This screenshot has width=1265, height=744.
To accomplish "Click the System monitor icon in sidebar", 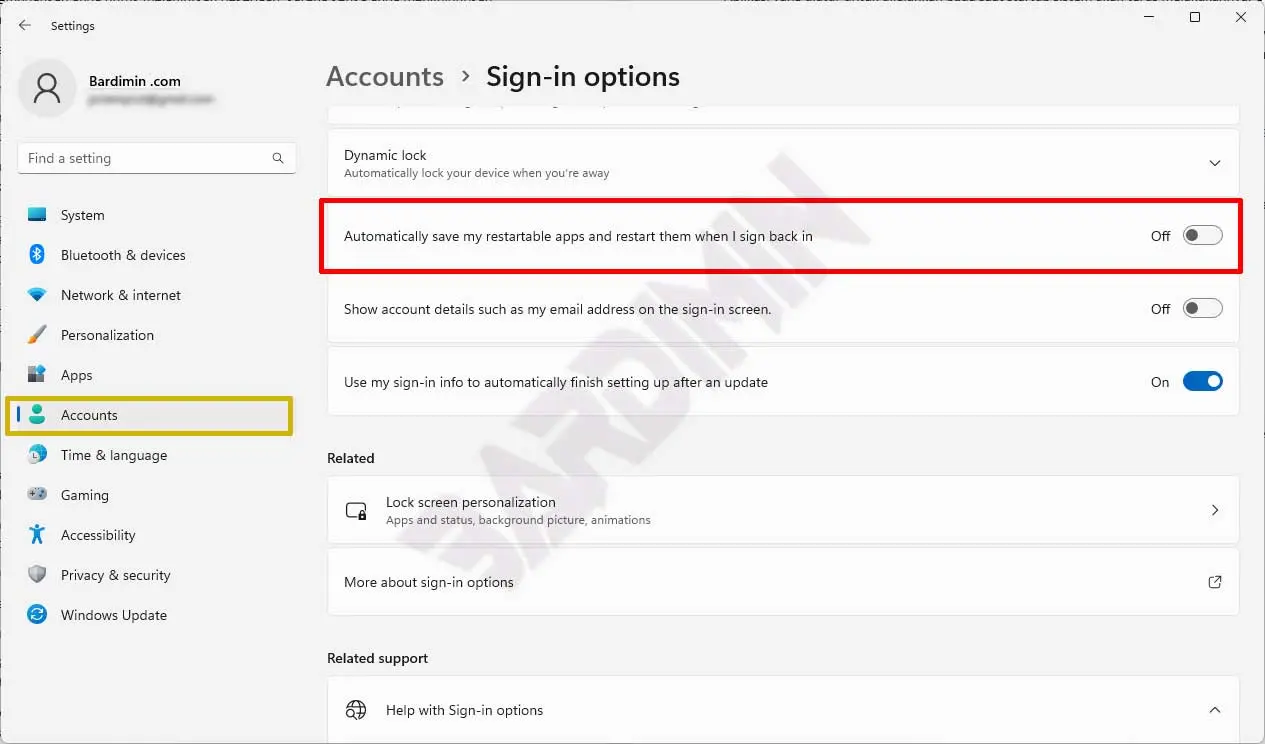I will 37,215.
